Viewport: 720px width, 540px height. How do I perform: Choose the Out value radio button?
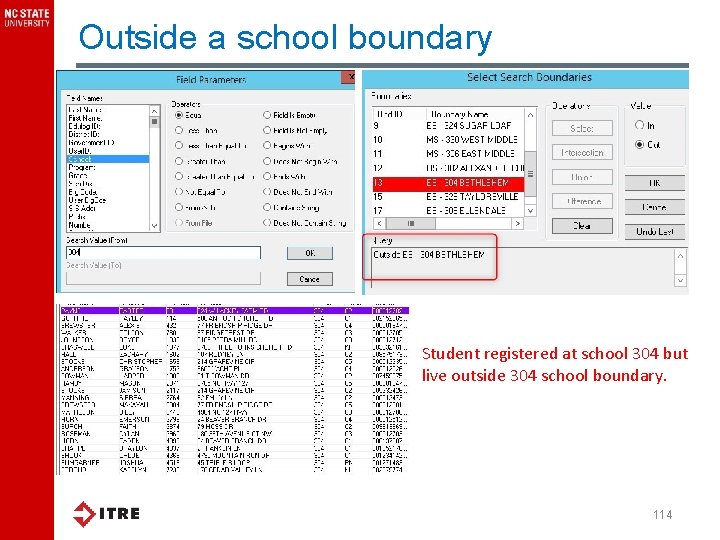click(x=640, y=144)
